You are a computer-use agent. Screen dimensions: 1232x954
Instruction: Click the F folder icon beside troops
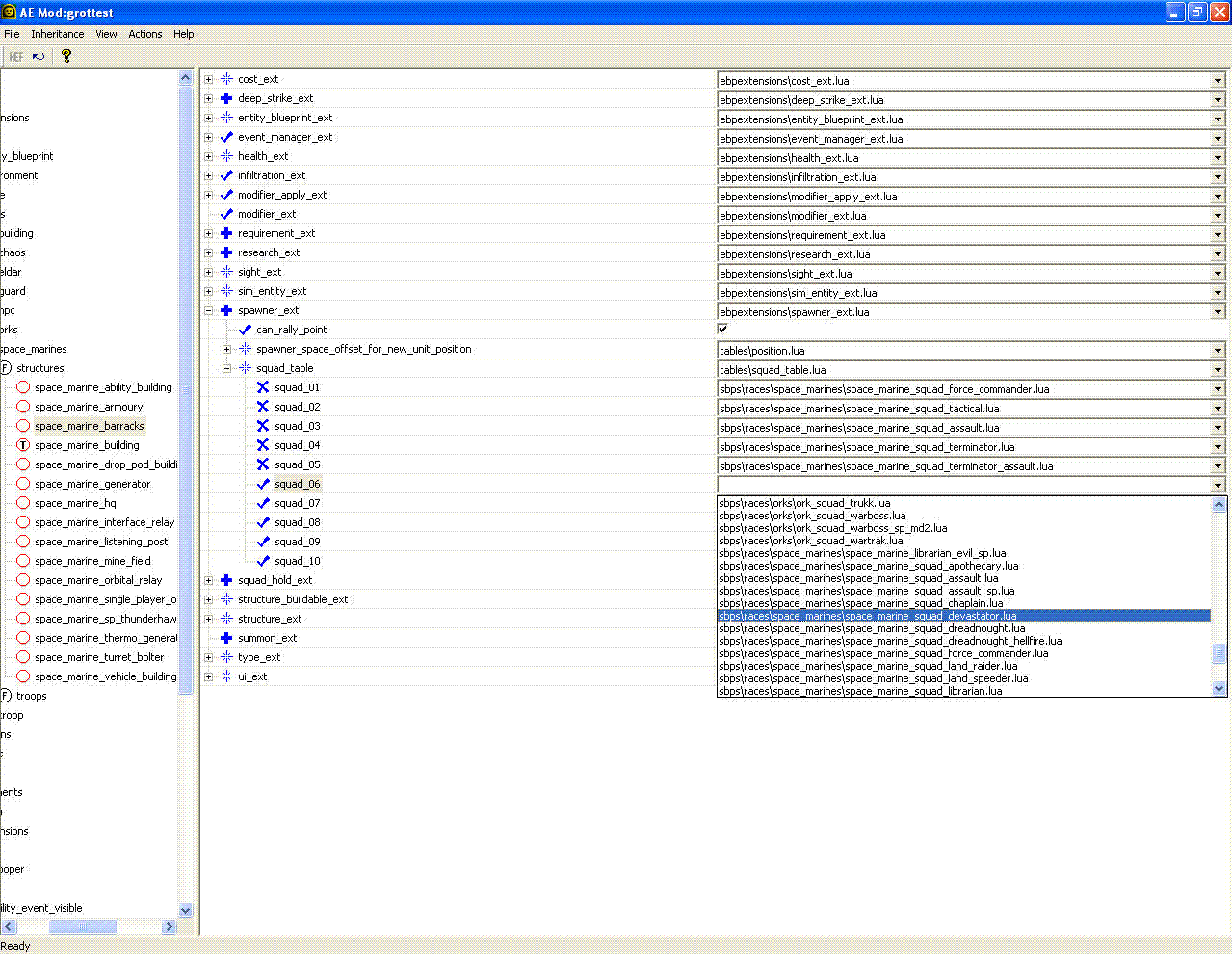tap(6, 696)
